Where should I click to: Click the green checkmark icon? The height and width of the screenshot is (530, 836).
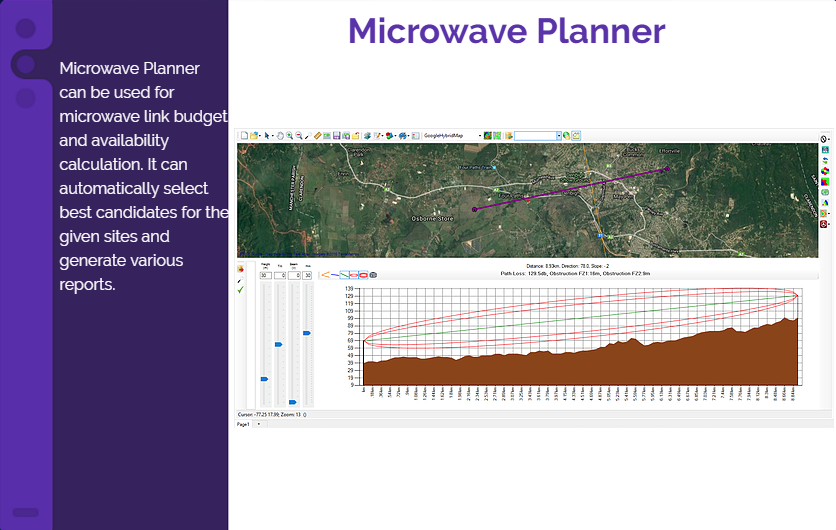pyautogui.click(x=240, y=290)
